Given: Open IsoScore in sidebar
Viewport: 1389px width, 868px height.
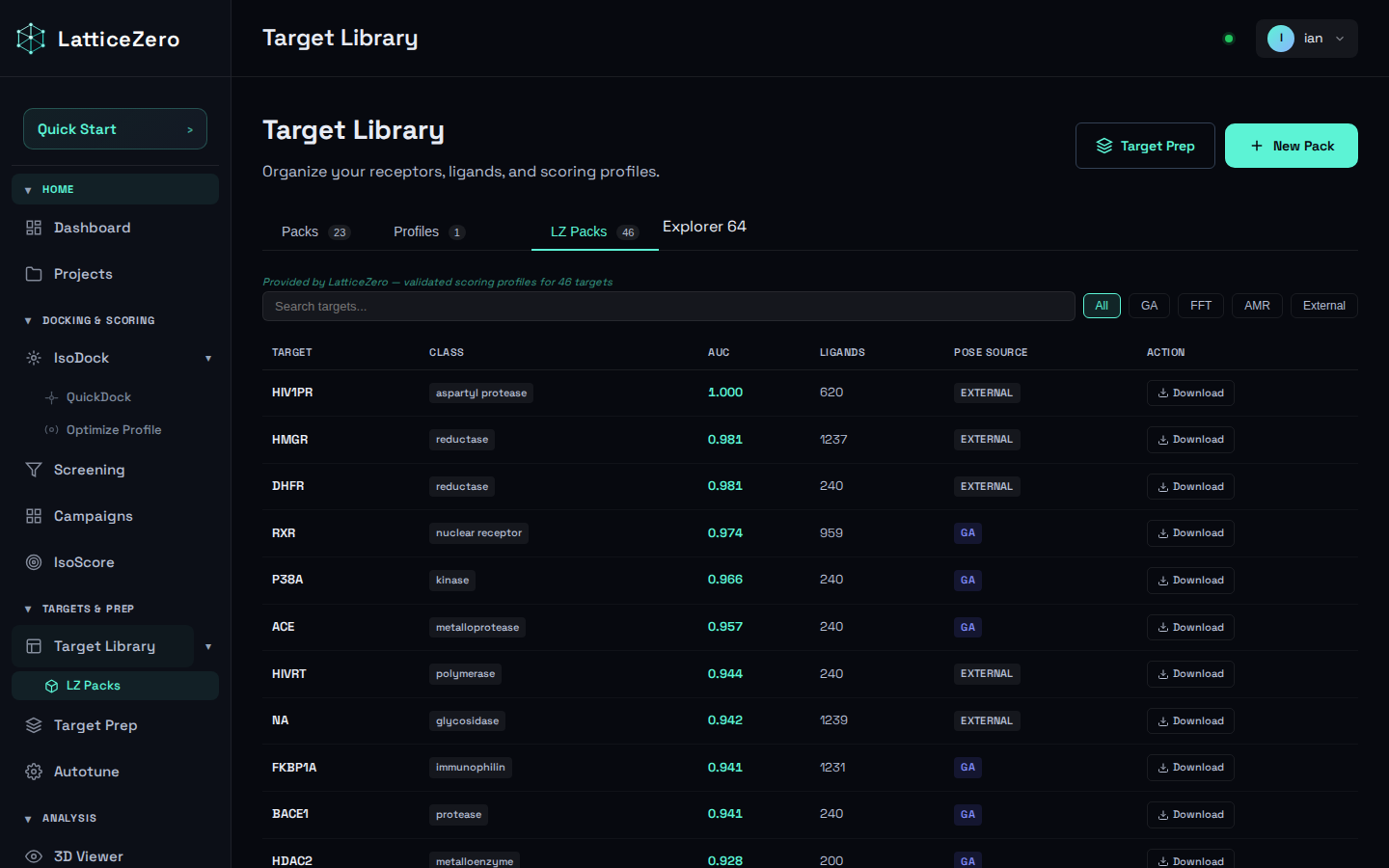Looking at the screenshot, I should (x=115, y=562).
